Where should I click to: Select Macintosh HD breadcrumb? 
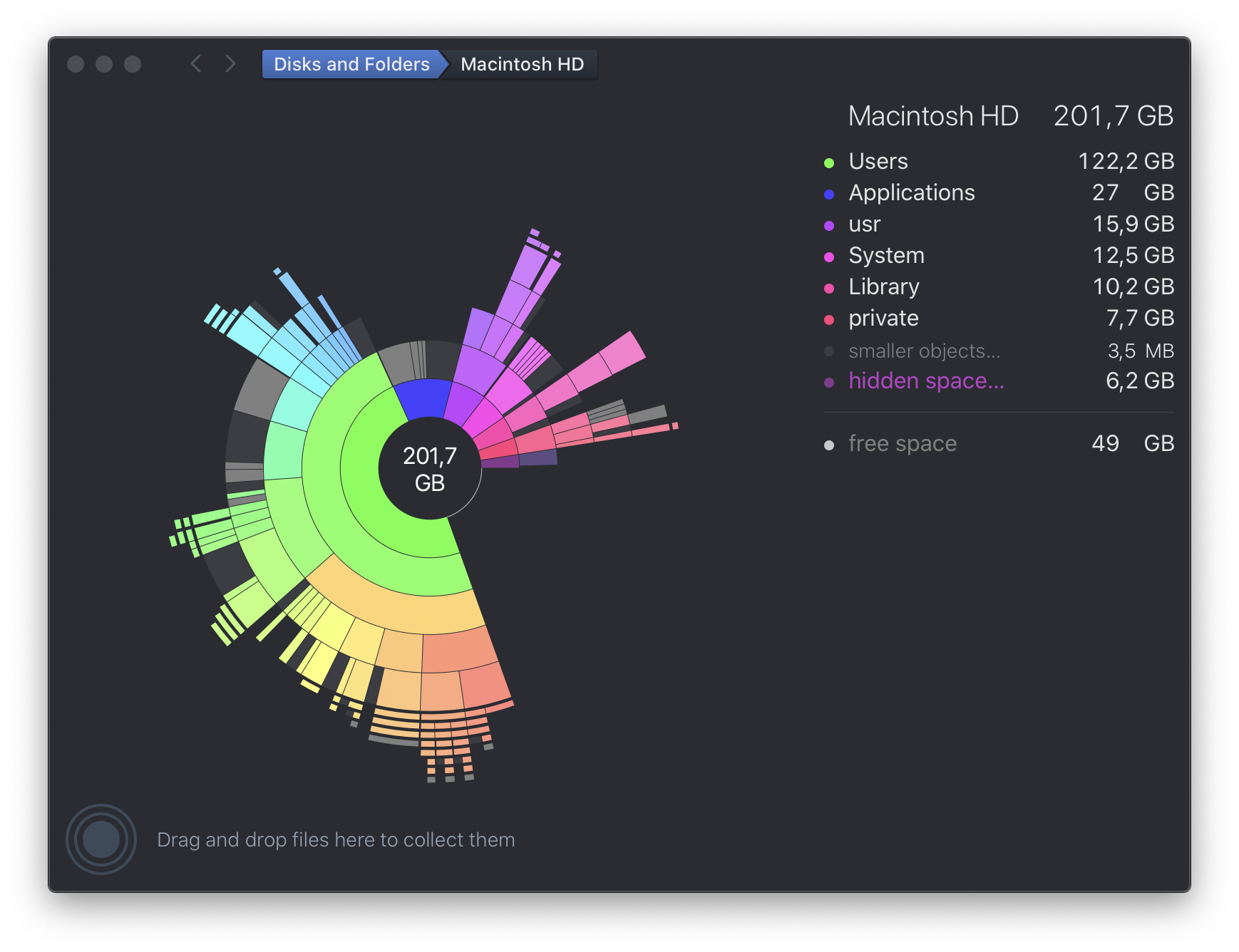coord(522,64)
